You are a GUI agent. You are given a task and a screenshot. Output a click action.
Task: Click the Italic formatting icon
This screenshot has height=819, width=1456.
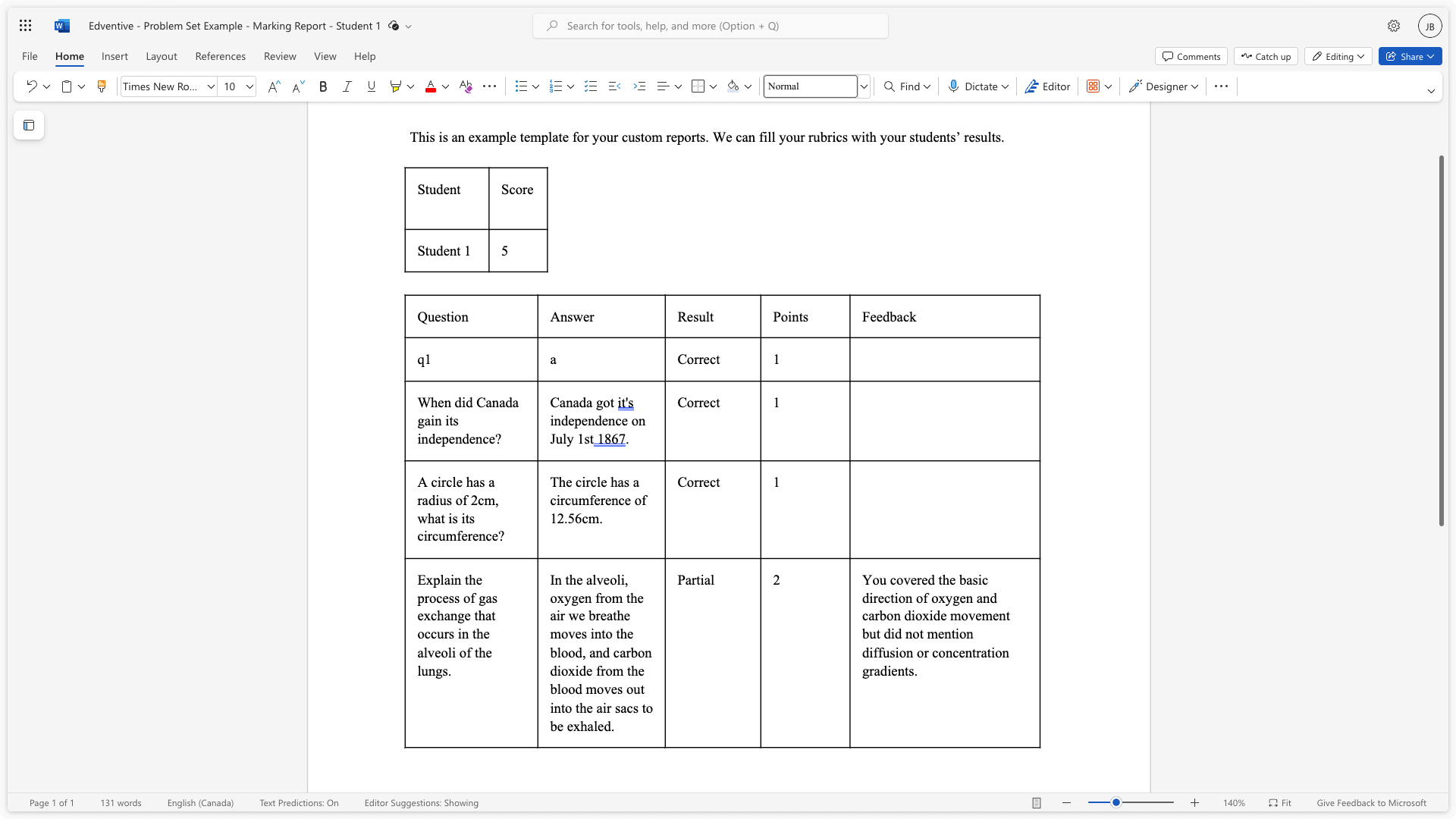347,86
